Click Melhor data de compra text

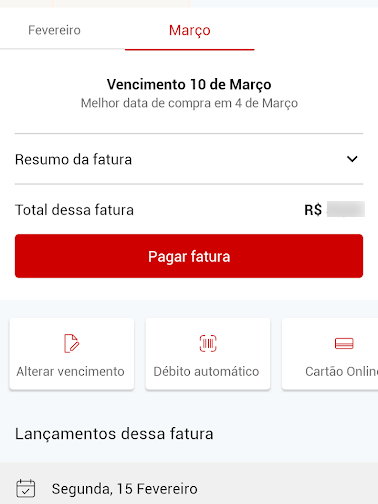pos(189,103)
